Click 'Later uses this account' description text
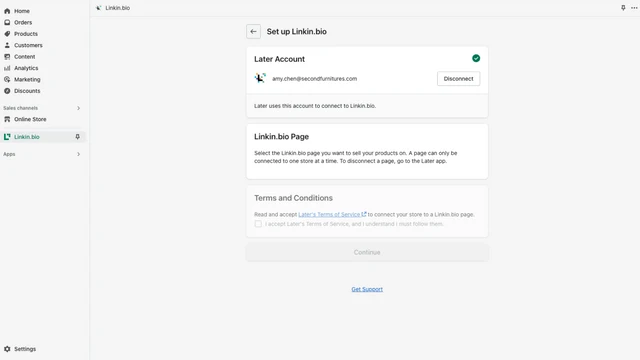Image resolution: width=640 pixels, height=360 pixels. pyautogui.click(x=315, y=106)
